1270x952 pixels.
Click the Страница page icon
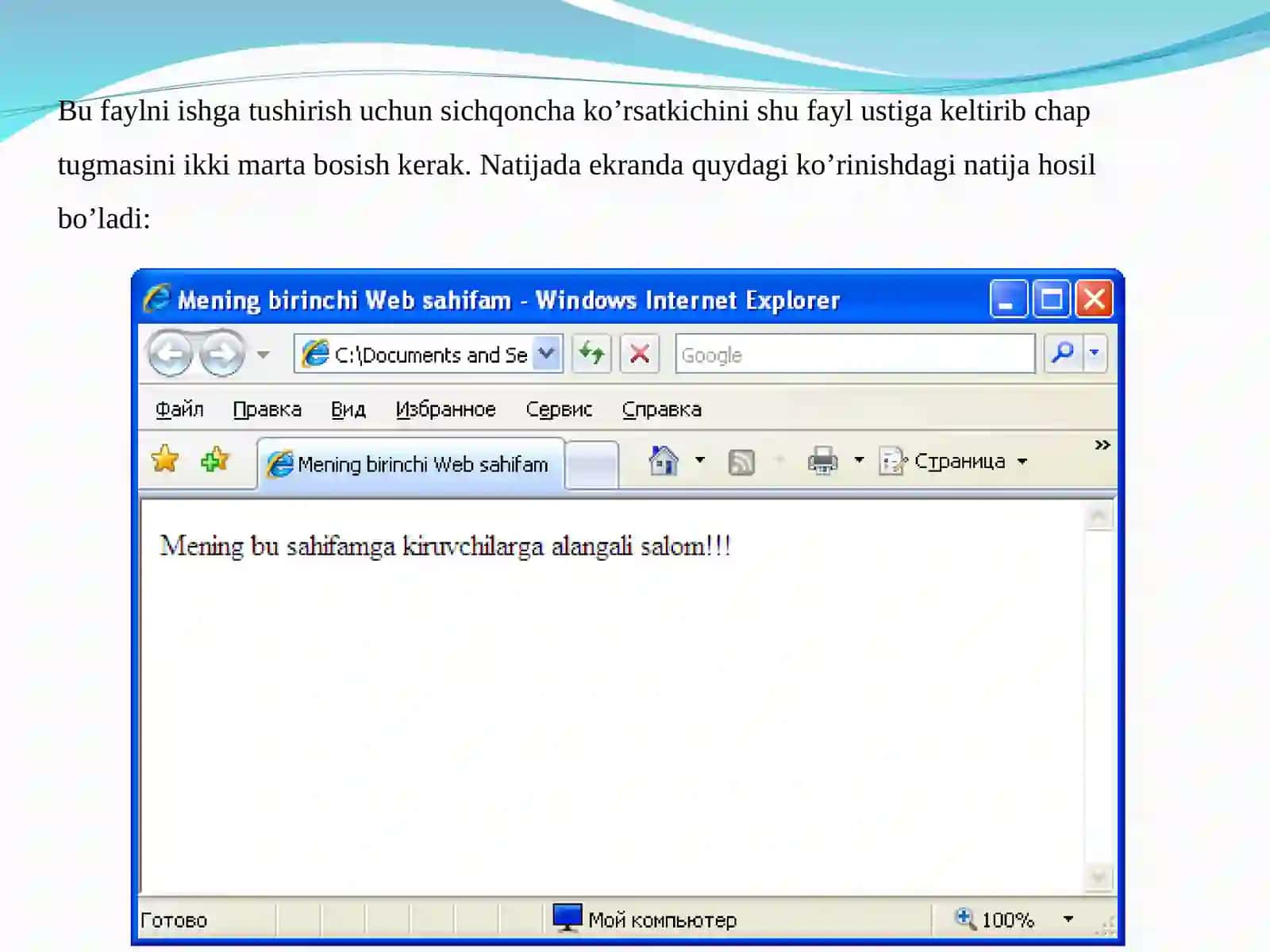click(x=893, y=461)
